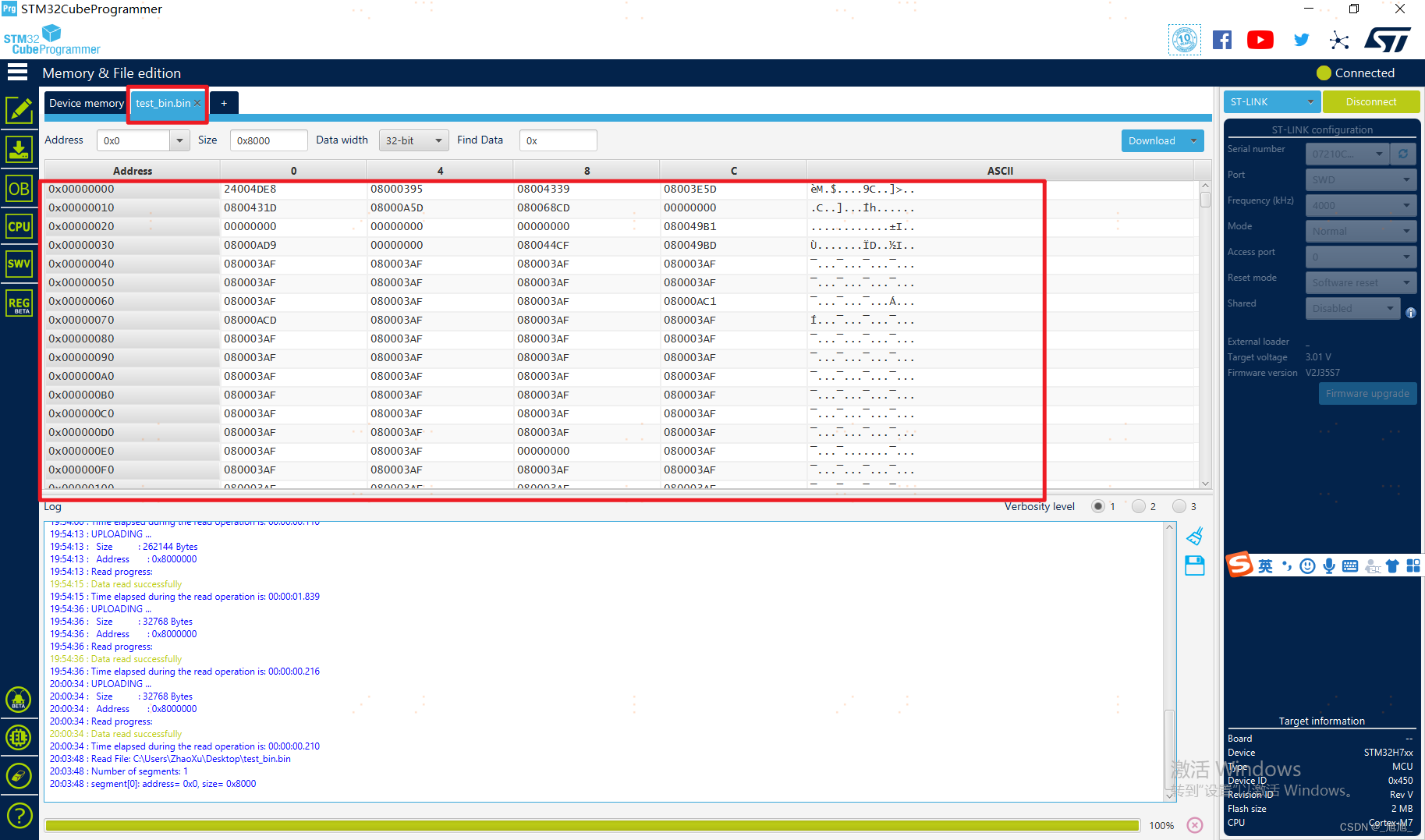This screenshot has width=1425, height=840.
Task: Expand the Address dropdown
Action: (x=180, y=140)
